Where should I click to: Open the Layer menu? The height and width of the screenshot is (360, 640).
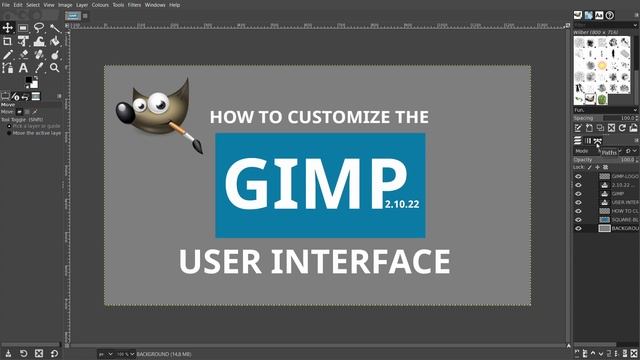(82, 5)
